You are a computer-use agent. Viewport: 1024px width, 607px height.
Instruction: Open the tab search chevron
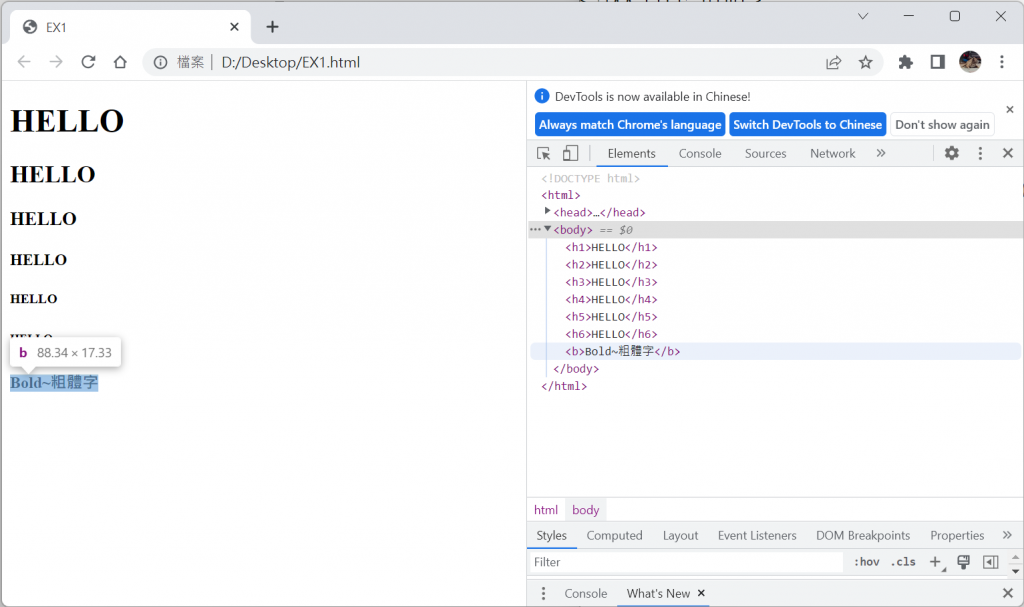pos(863,16)
